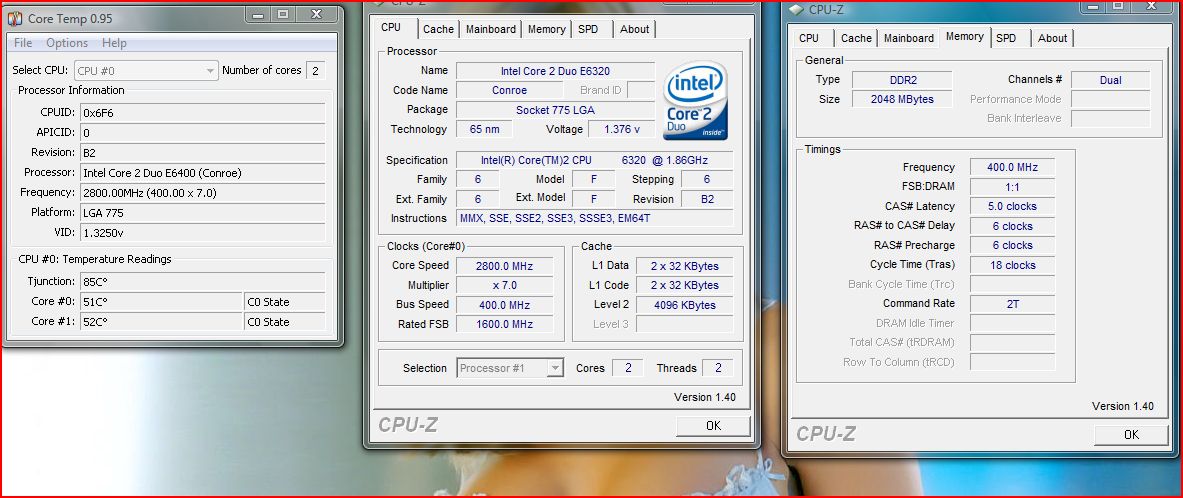
Task: Switch to Cache tab in memory CPU-Z window
Action: [x=856, y=38]
